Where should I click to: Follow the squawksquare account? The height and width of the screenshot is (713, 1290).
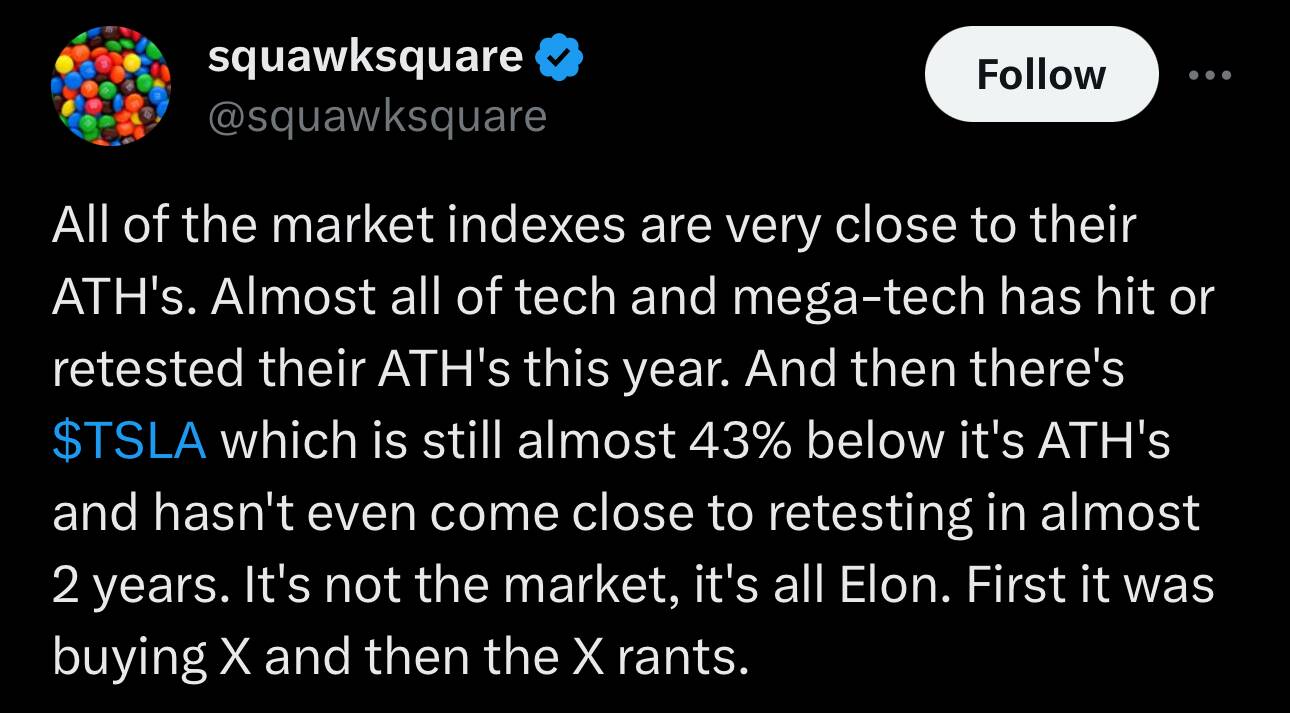(1041, 75)
